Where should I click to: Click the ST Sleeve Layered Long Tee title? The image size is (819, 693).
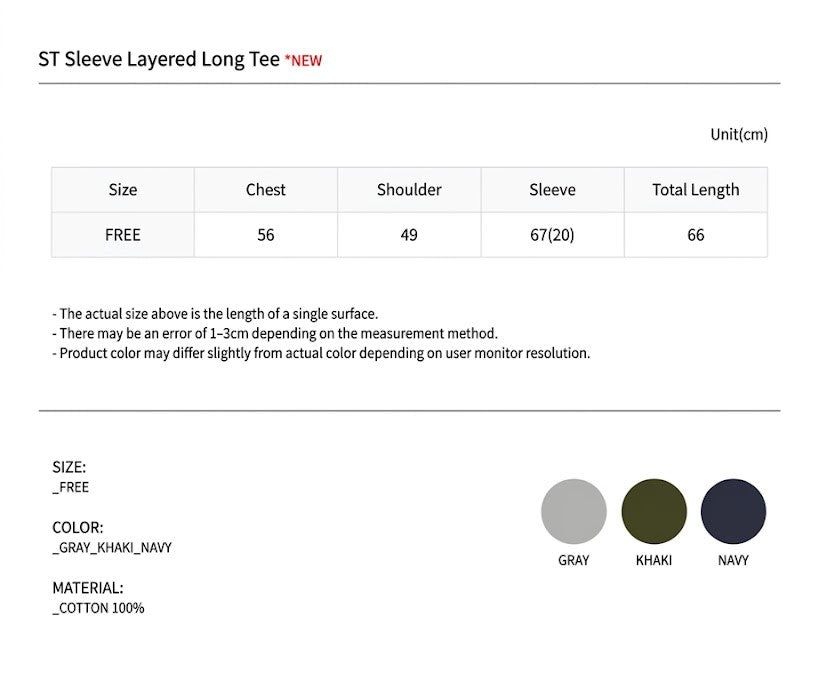click(159, 59)
